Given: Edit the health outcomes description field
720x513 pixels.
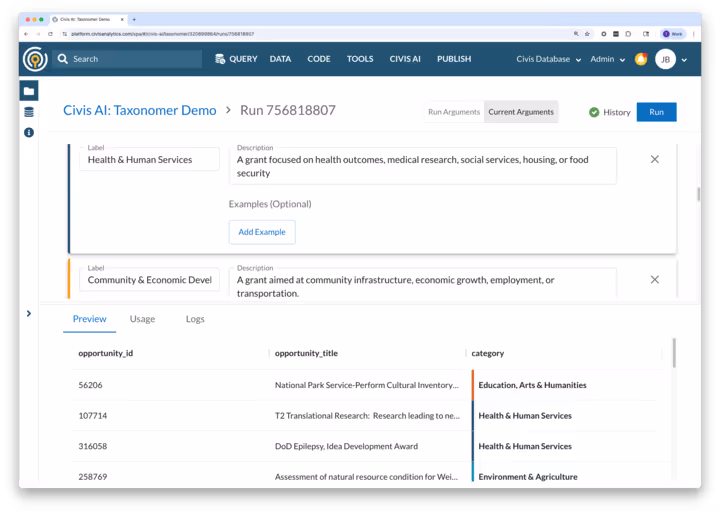Looking at the screenshot, I should (x=422, y=166).
